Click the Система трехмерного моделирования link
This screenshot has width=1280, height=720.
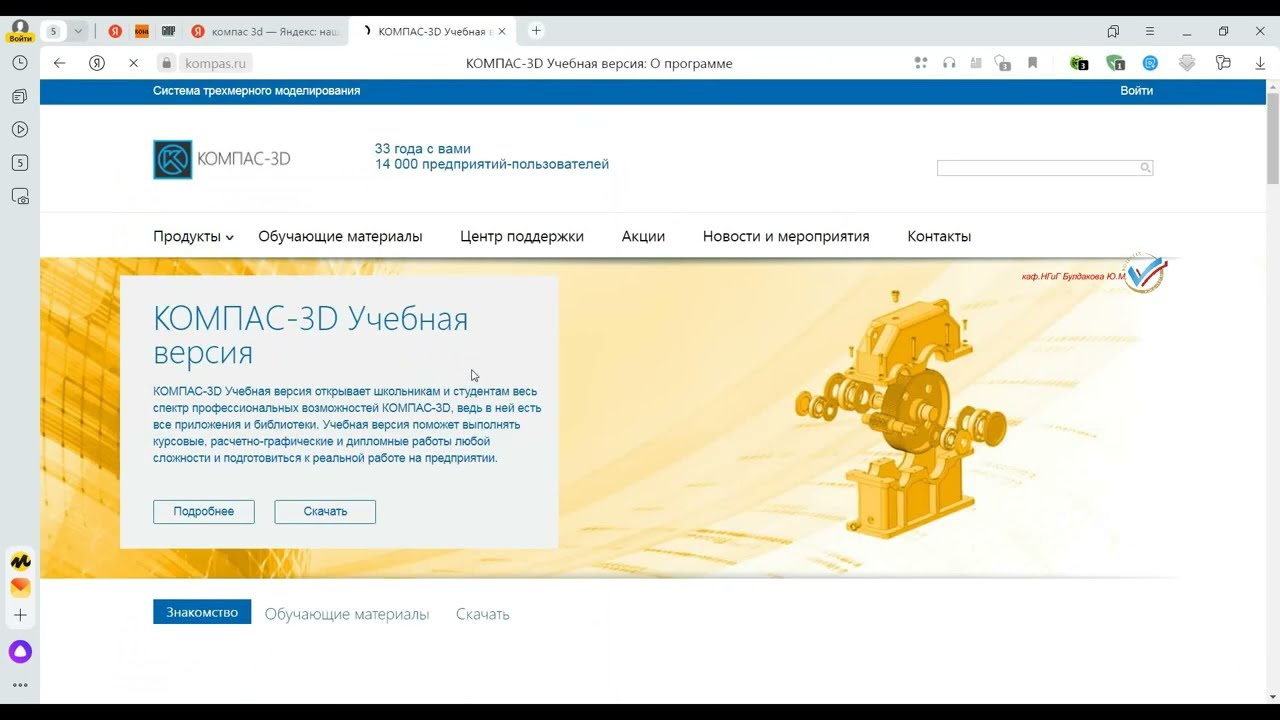[x=256, y=91]
